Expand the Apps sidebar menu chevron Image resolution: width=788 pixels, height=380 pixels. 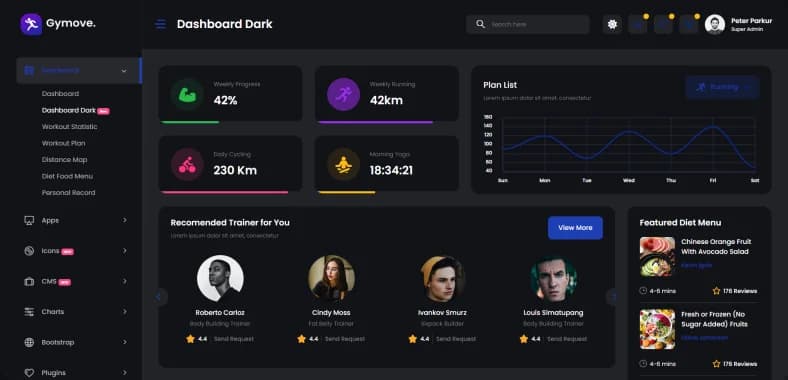(125, 220)
